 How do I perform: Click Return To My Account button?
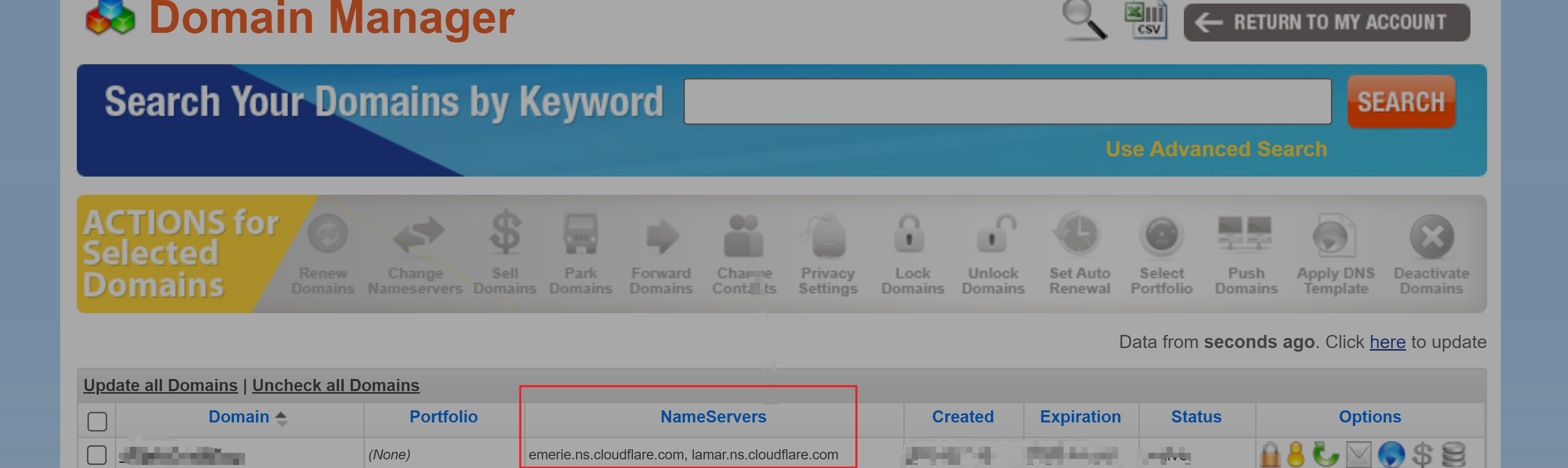[1326, 23]
